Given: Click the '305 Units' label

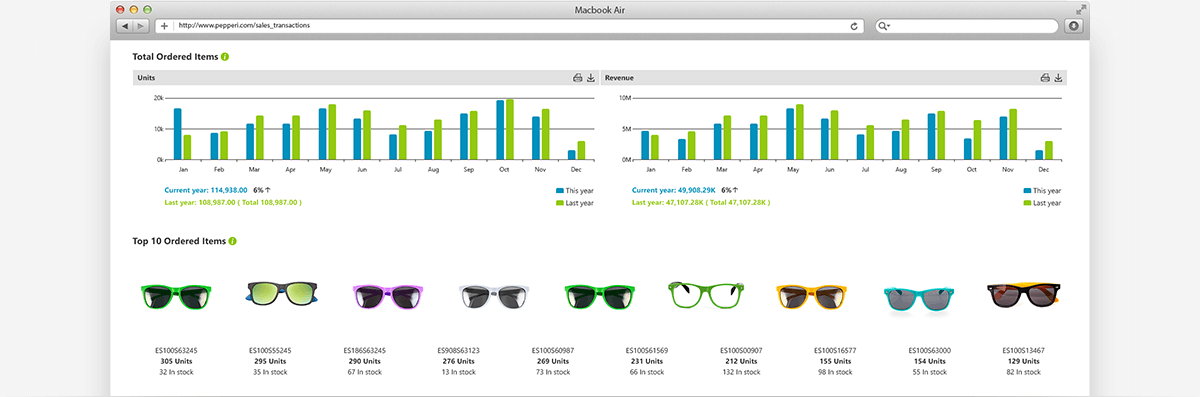Looking at the screenshot, I should tap(175, 361).
